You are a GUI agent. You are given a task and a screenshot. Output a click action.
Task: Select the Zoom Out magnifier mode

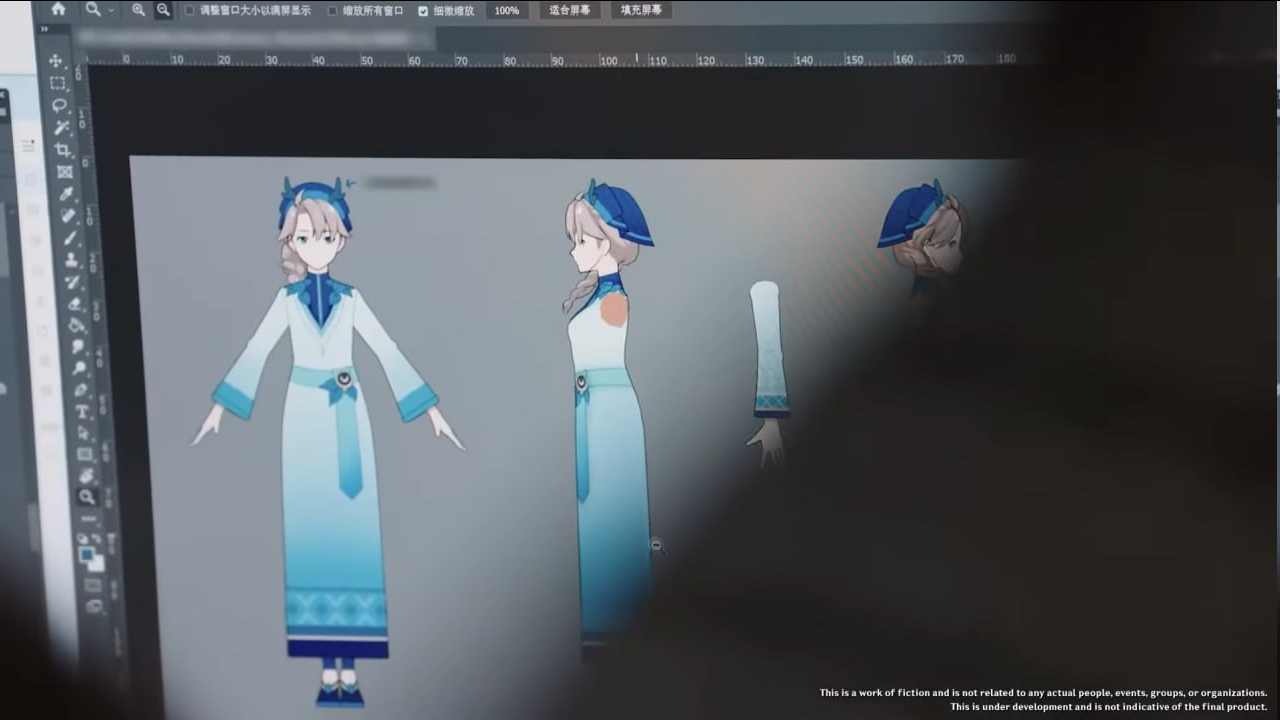(x=162, y=10)
